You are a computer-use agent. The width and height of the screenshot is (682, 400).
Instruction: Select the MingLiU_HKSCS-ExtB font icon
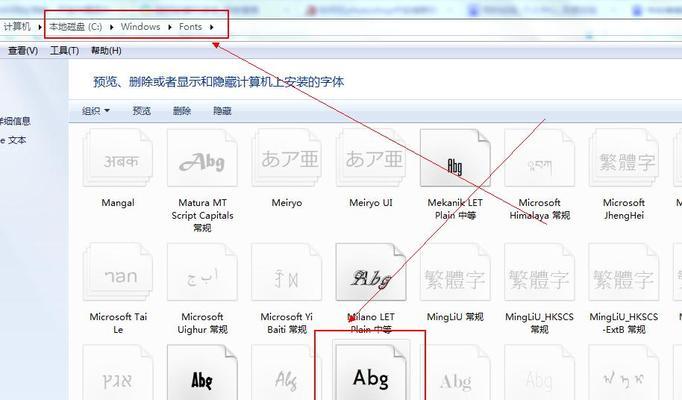pyautogui.click(x=624, y=273)
